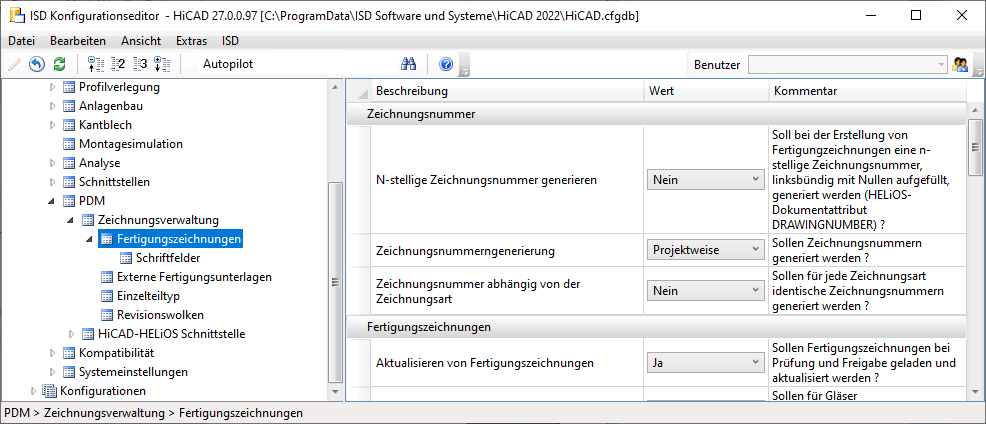Click the Konfigurationen node icon
Viewport: 986px width, 424px height.
50,391
